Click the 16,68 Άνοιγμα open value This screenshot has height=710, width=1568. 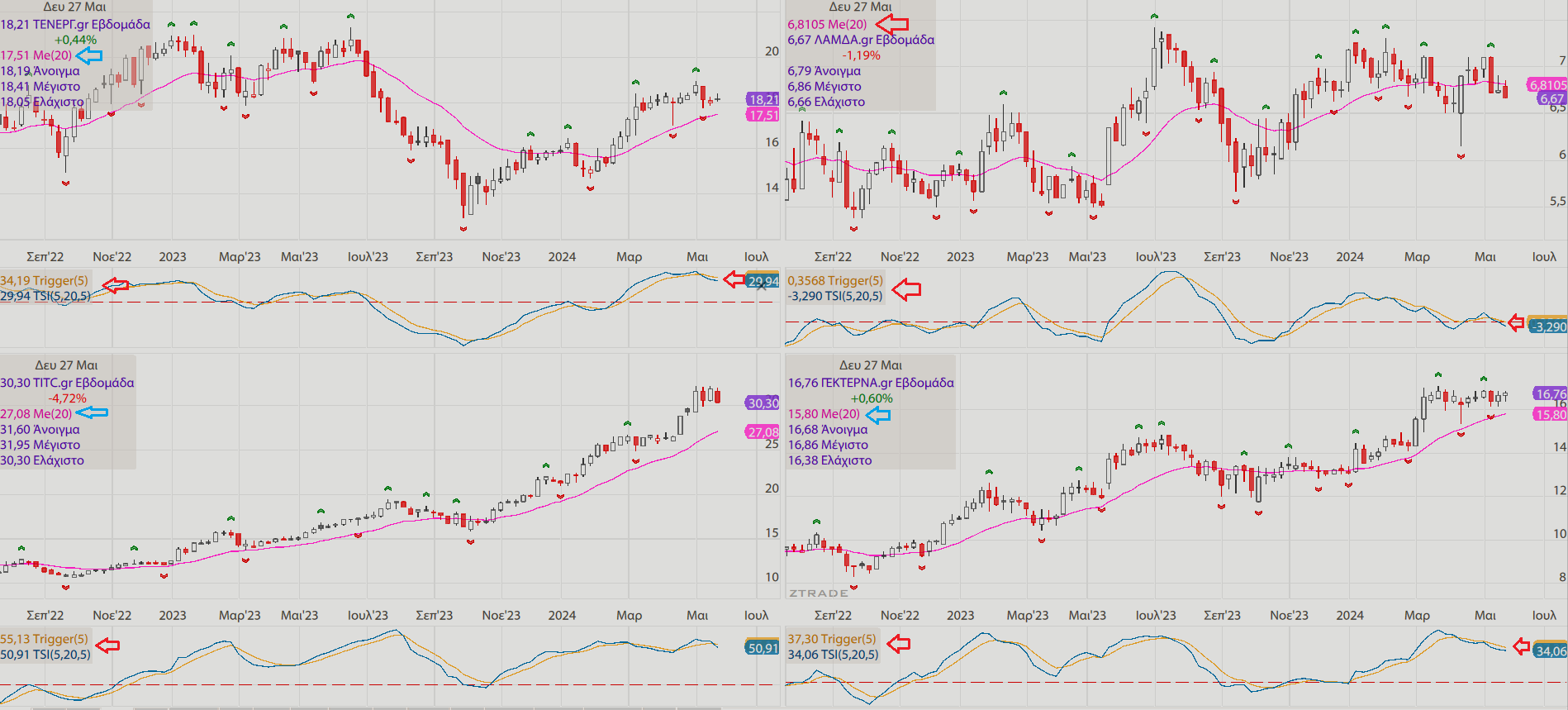(x=828, y=429)
